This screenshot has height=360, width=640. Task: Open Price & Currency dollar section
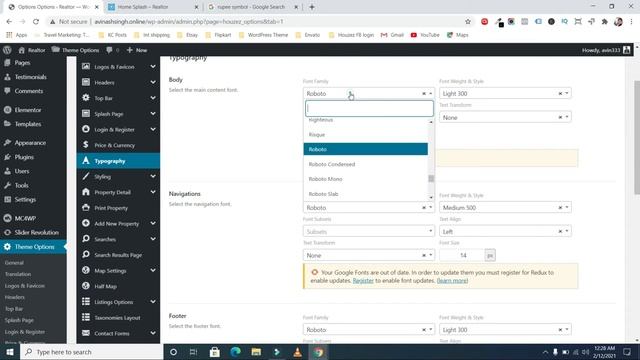pos(118,145)
